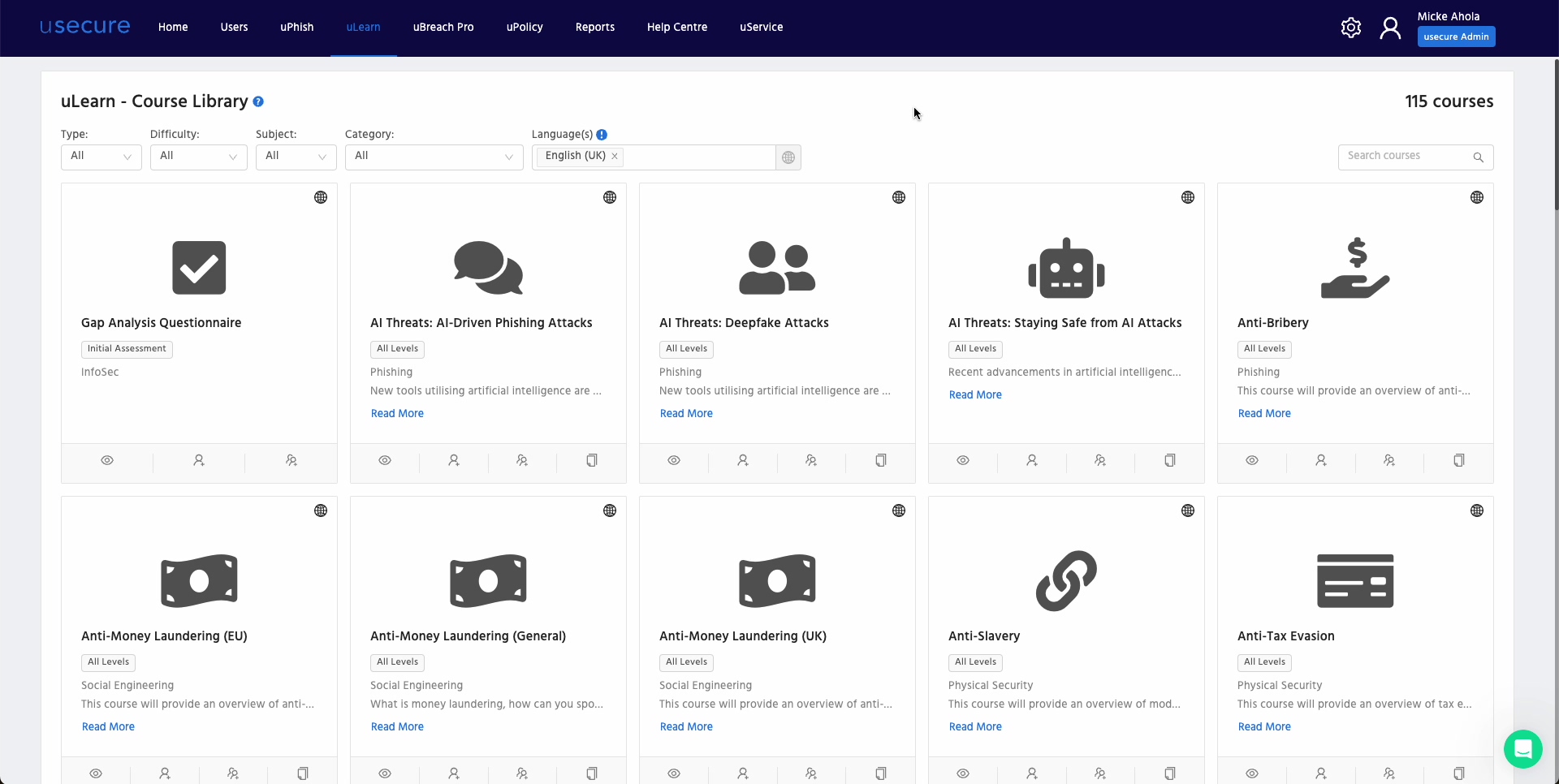Open the Language(s) multi-select field
The height and width of the screenshot is (784, 1559).
tap(654, 157)
